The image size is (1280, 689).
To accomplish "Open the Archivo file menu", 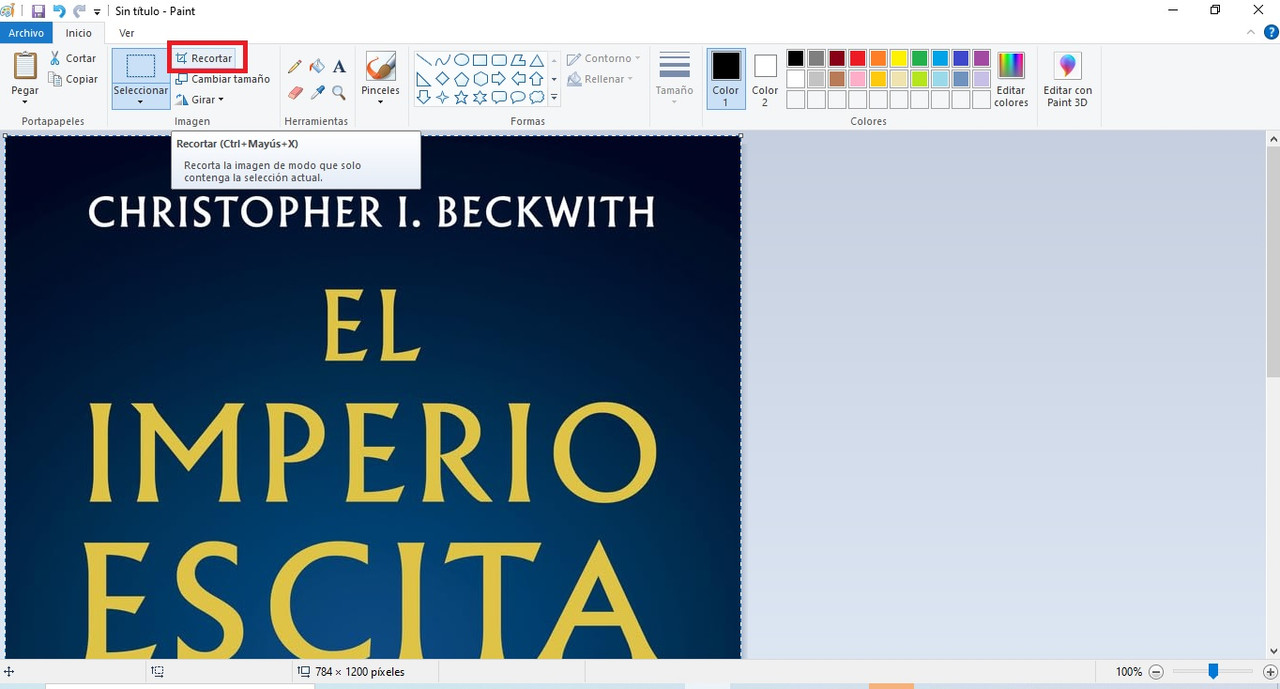I will 26,33.
